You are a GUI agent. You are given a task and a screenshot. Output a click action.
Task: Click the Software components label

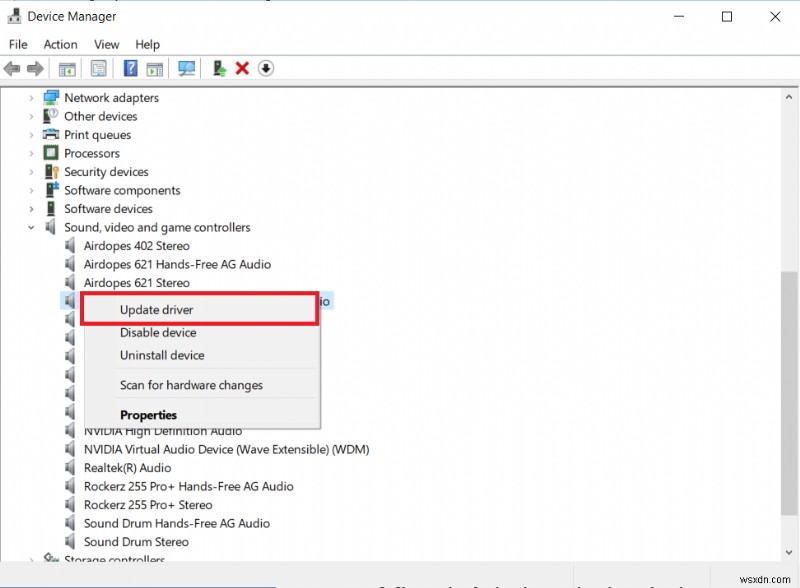[x=122, y=190]
